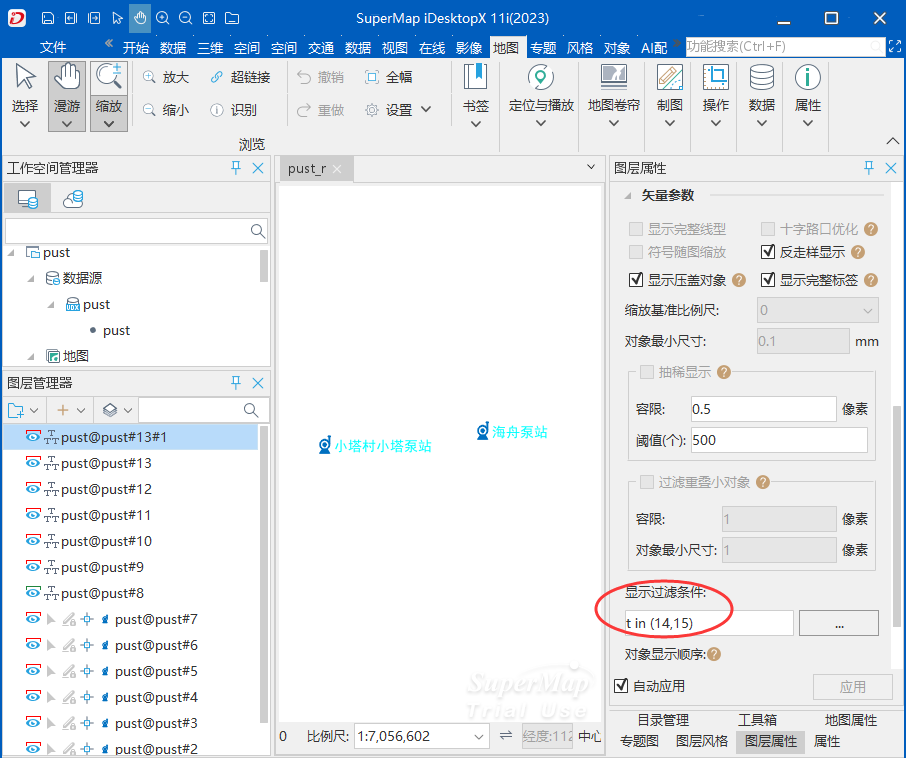This screenshot has width=906, height=758.
Task: Click the 功能搜索 search box
Action: tap(785, 46)
